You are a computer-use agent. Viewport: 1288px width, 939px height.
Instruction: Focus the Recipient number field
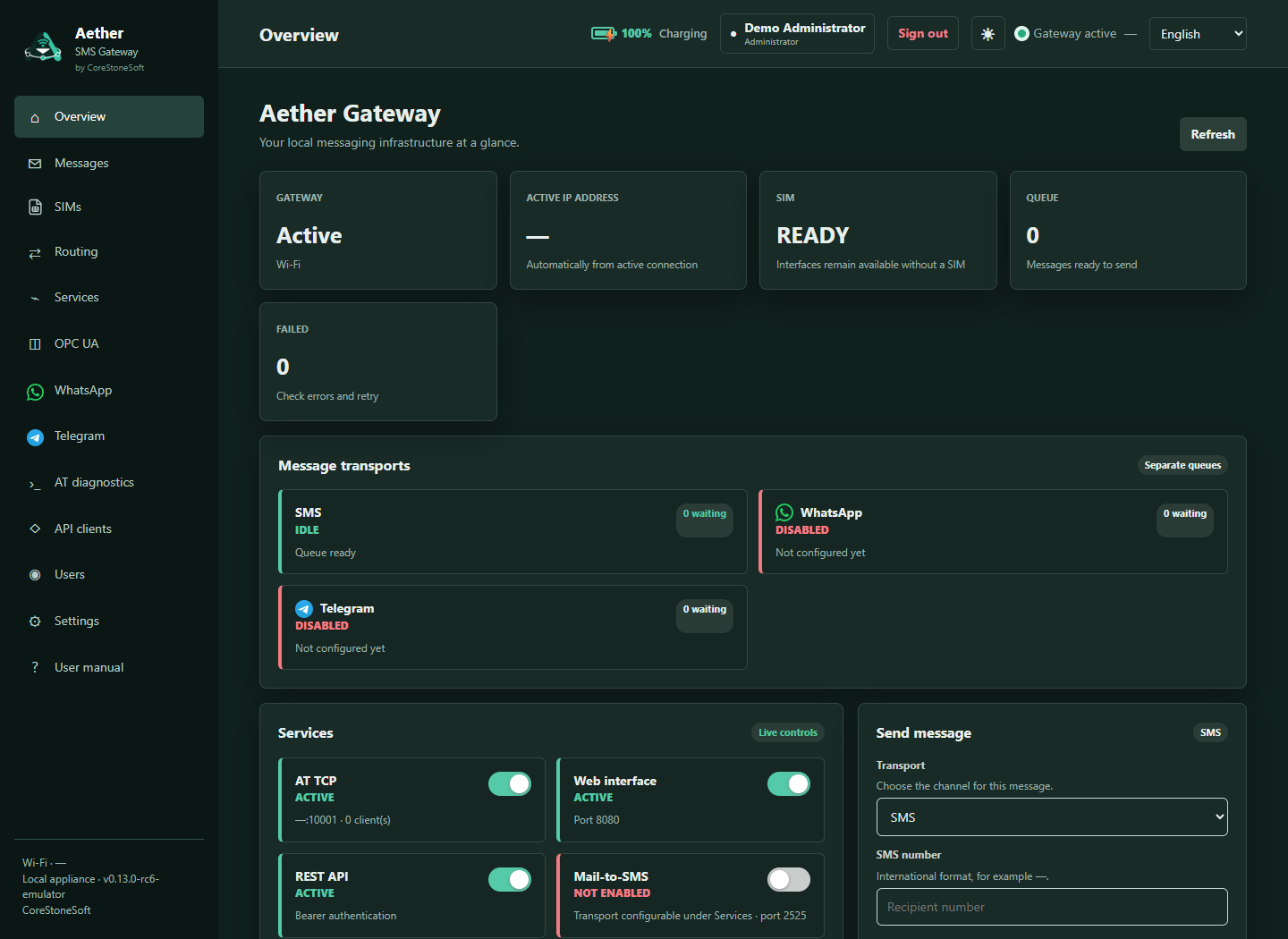pyautogui.click(x=1052, y=907)
